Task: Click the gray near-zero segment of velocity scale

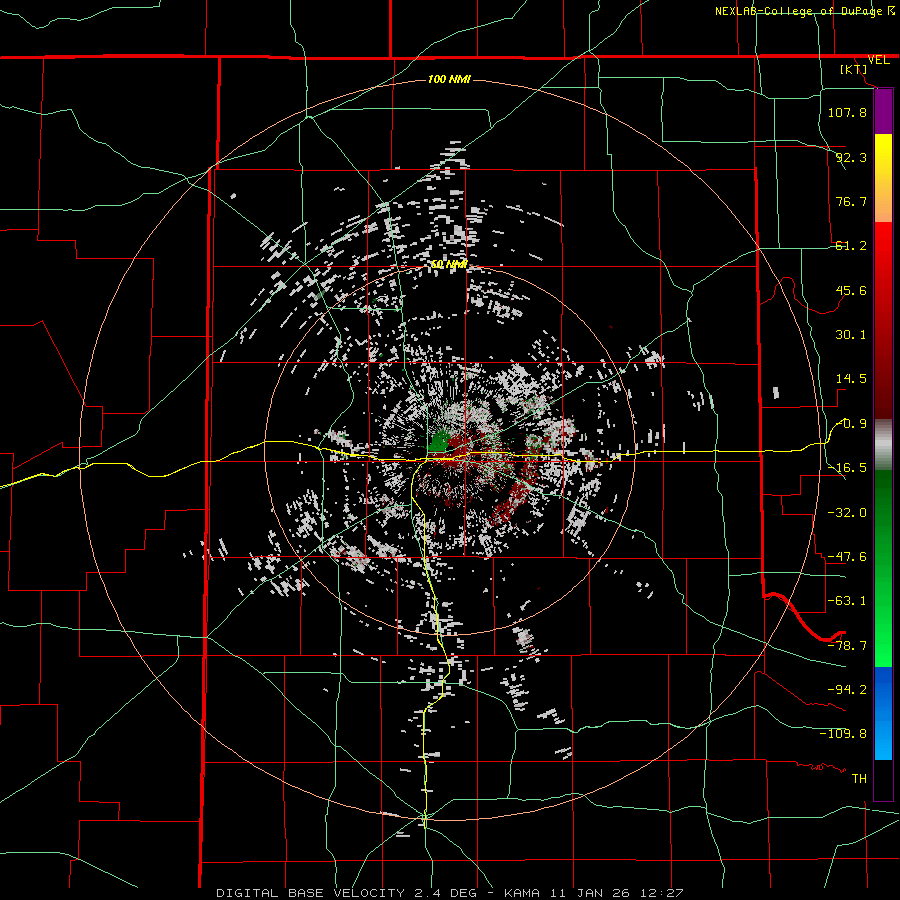Action: click(x=883, y=445)
